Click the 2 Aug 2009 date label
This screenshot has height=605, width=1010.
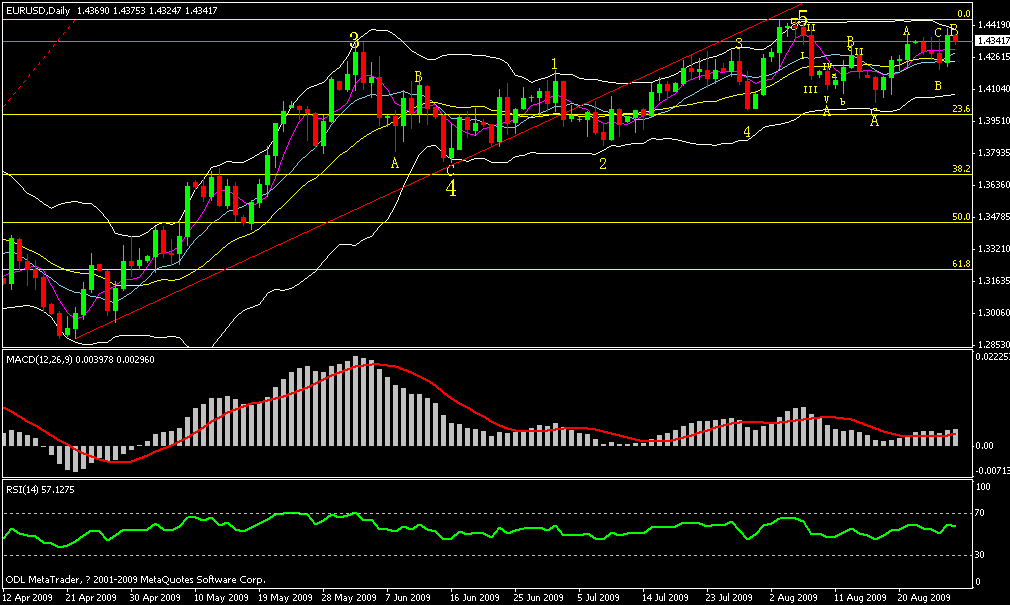click(794, 597)
